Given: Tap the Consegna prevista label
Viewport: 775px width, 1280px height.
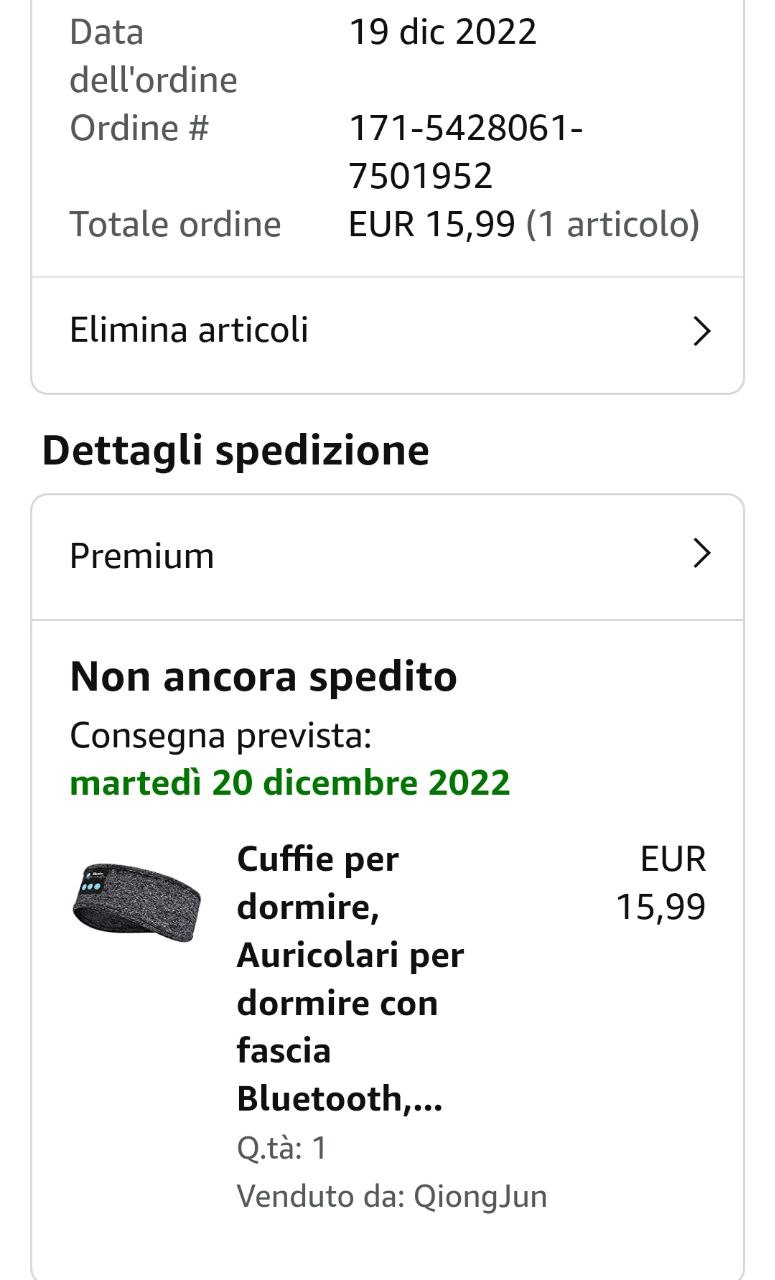Looking at the screenshot, I should 221,737.
